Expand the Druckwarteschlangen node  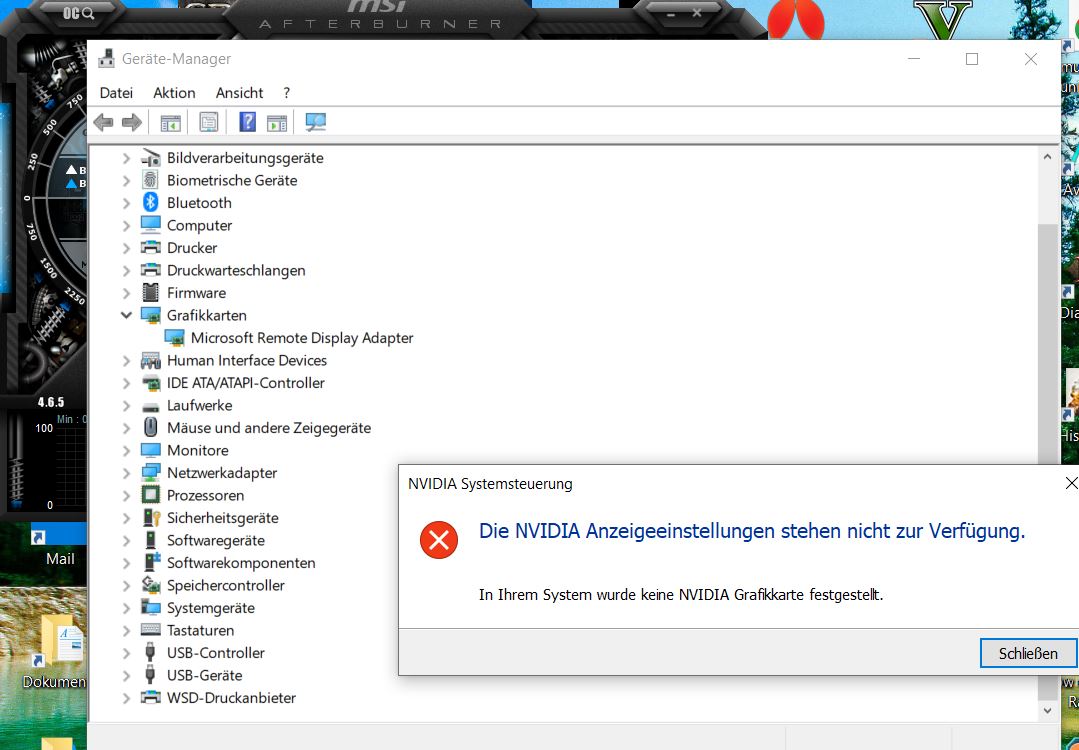pos(126,271)
